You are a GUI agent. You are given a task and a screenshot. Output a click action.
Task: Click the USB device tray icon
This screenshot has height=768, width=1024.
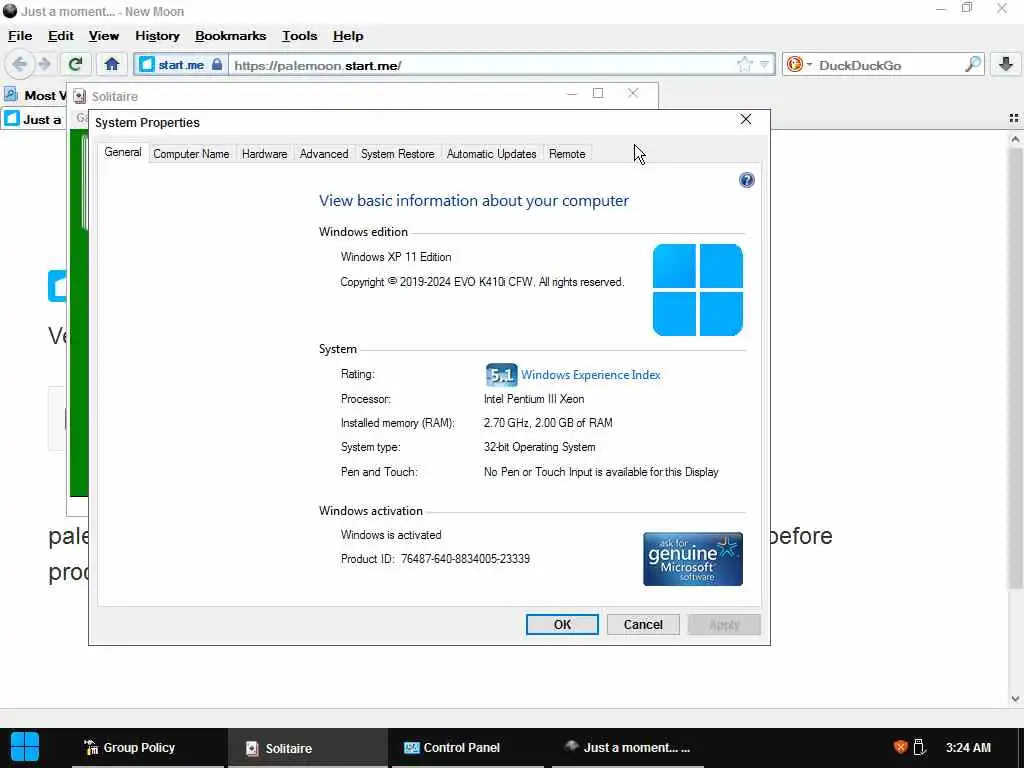tap(920, 747)
